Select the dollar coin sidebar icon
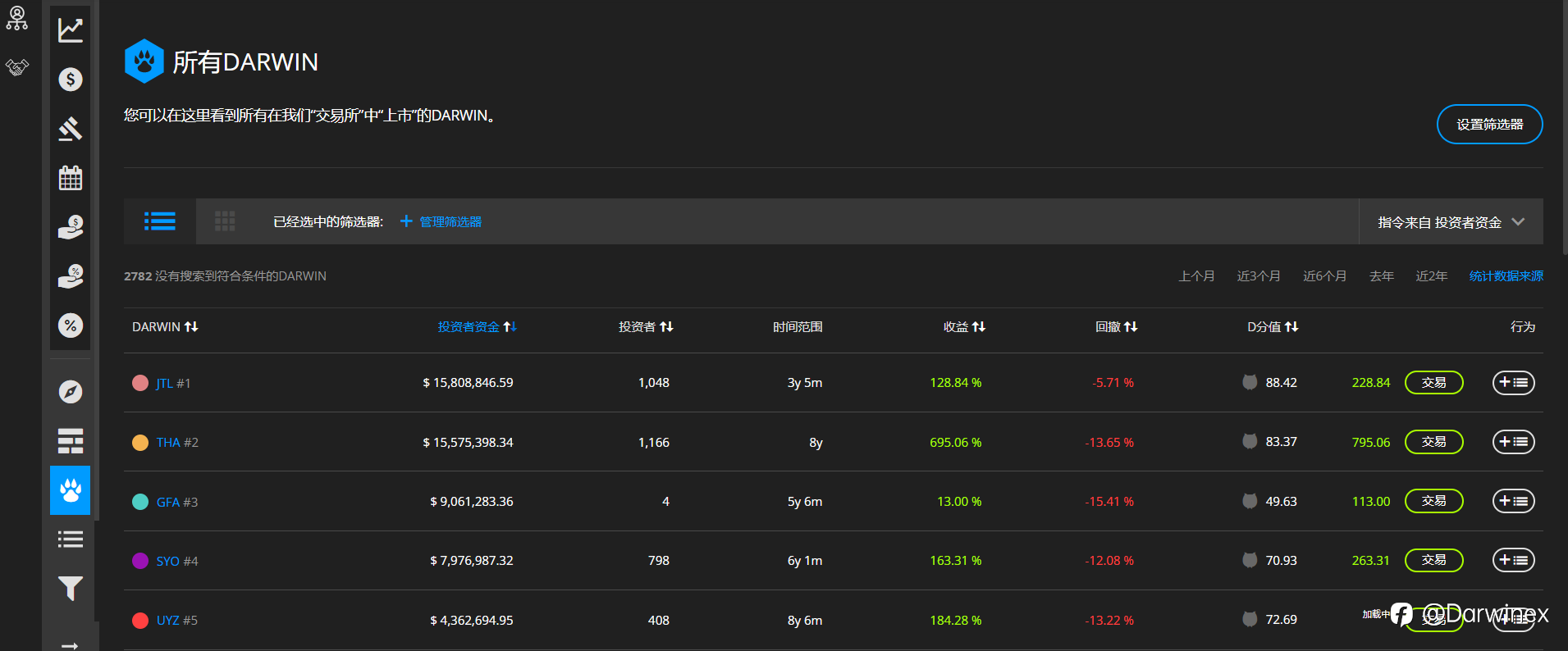1568x651 pixels. (x=71, y=80)
